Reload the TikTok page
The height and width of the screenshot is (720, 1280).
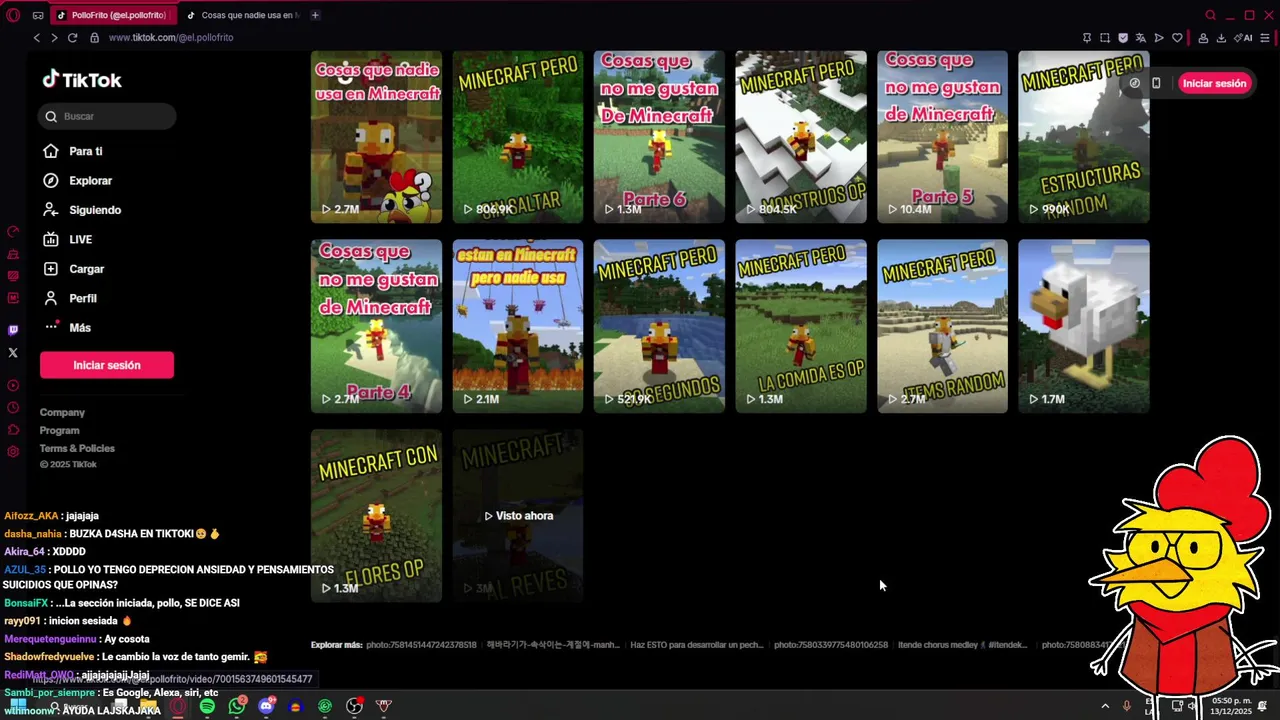coord(72,38)
